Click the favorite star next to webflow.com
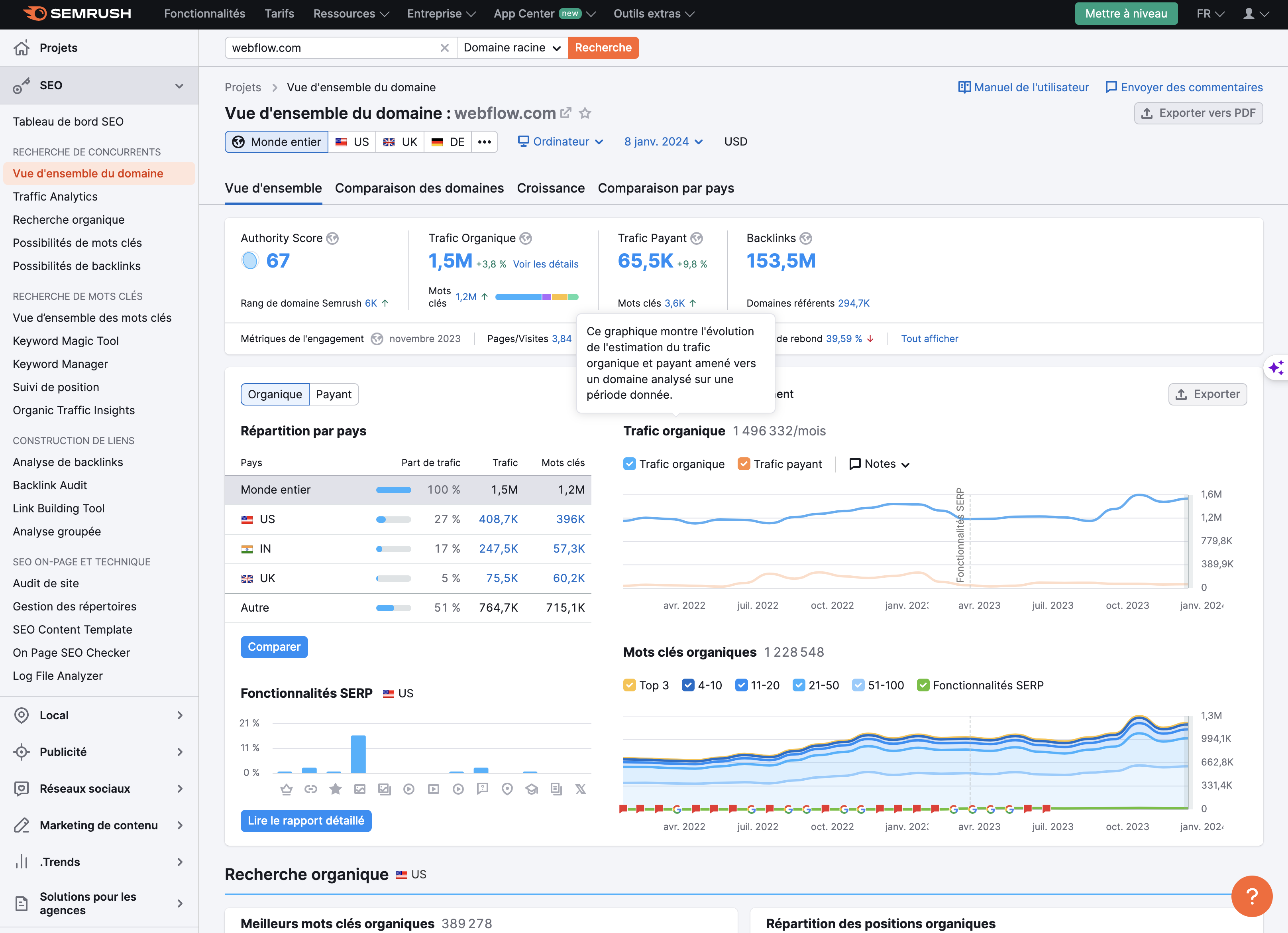The image size is (1288, 933). click(x=585, y=113)
